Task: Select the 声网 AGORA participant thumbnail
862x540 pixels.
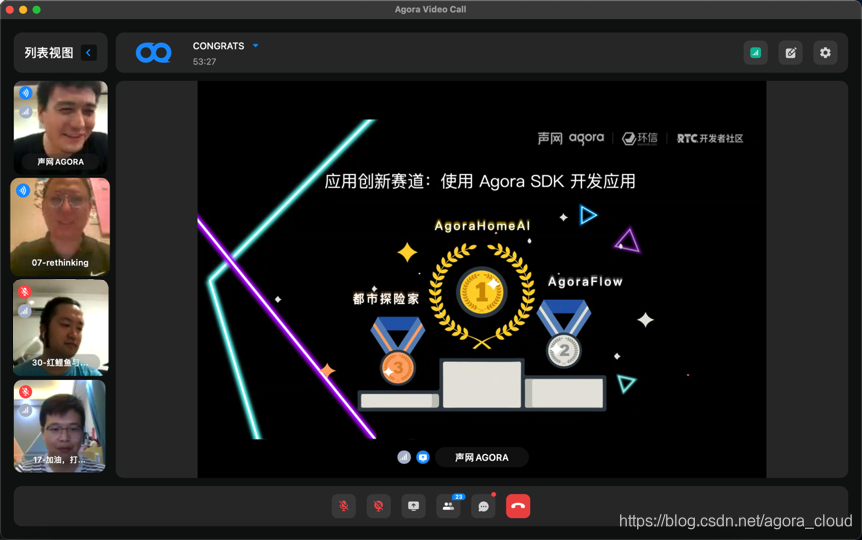Action: click(x=60, y=128)
